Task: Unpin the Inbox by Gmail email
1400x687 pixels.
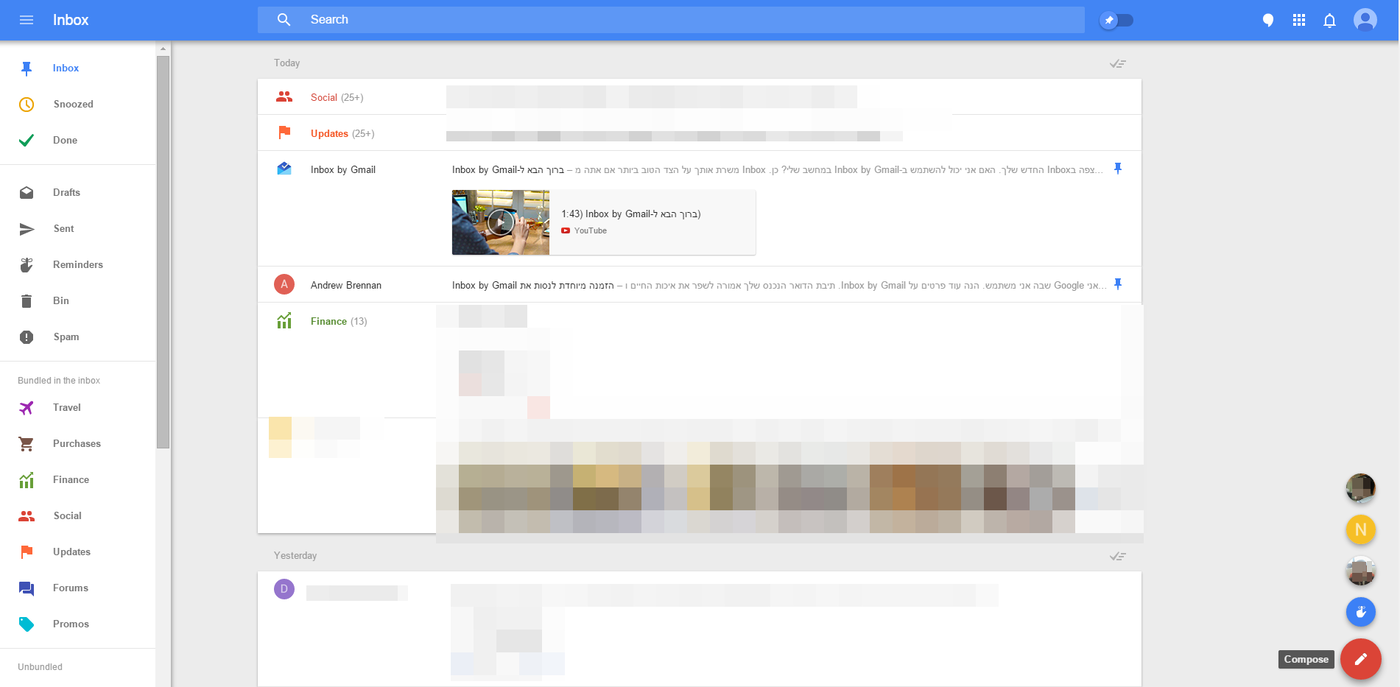Action: pos(1118,168)
